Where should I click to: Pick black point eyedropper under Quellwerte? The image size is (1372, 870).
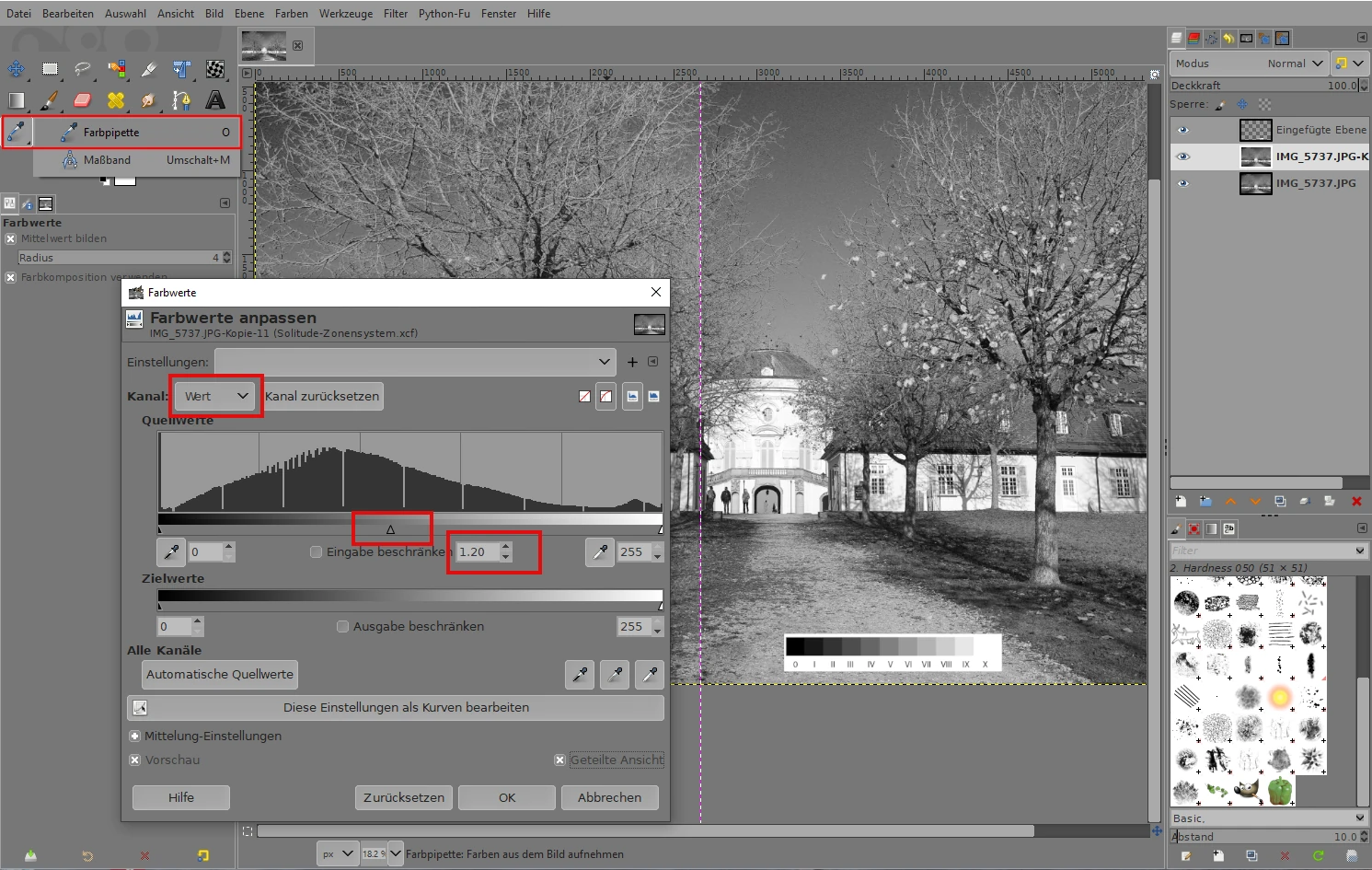pyautogui.click(x=171, y=552)
